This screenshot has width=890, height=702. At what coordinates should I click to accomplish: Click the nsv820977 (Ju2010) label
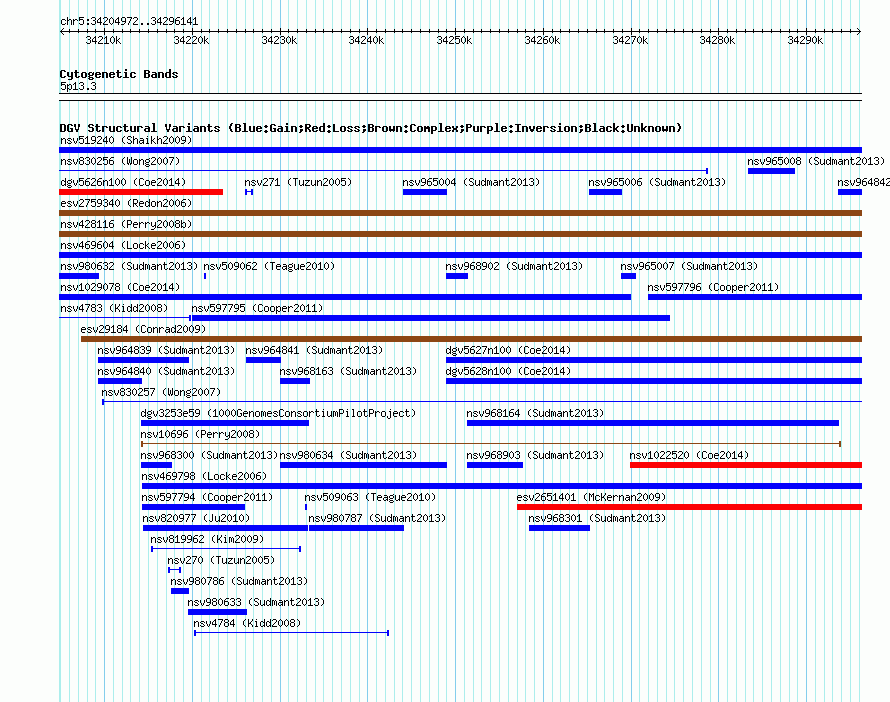pyautogui.click(x=196, y=518)
